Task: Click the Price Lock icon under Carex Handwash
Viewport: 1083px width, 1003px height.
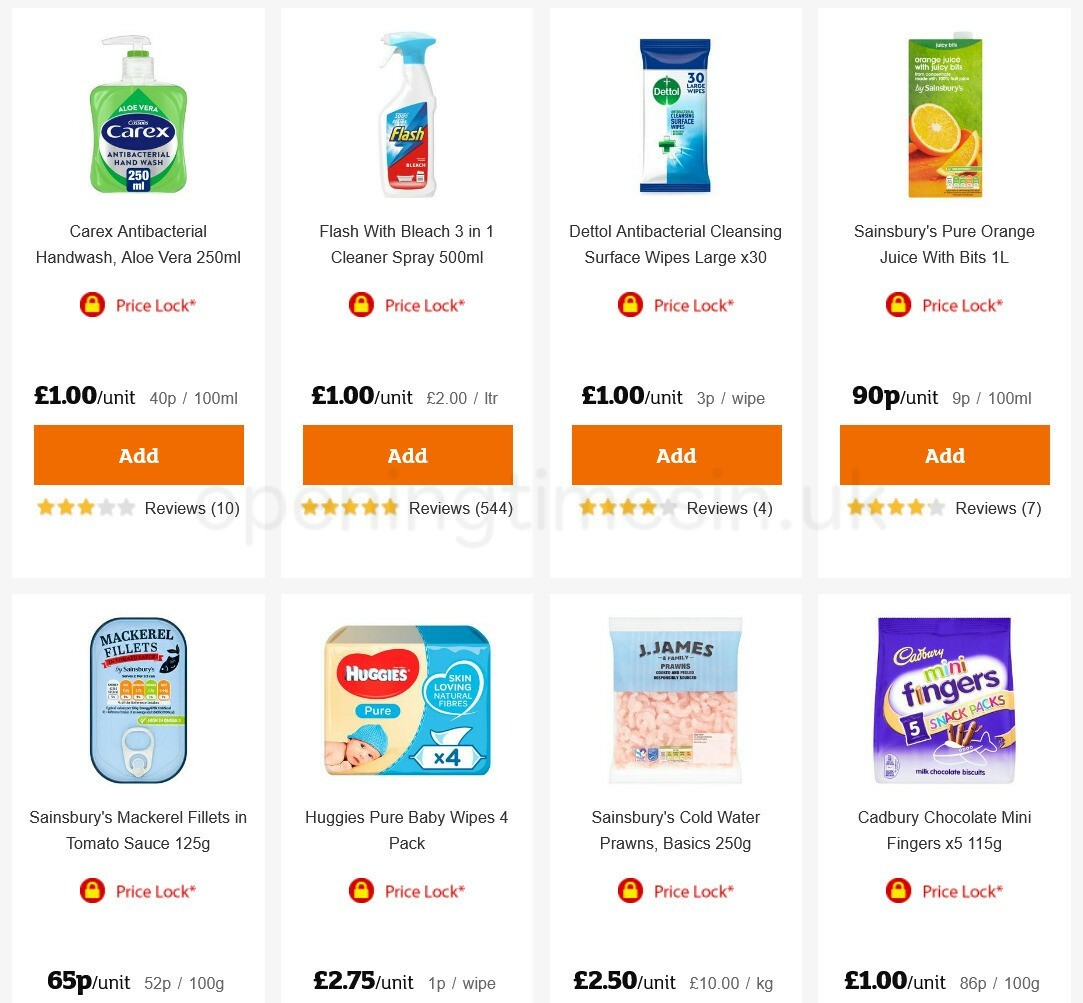Action: 139,305
